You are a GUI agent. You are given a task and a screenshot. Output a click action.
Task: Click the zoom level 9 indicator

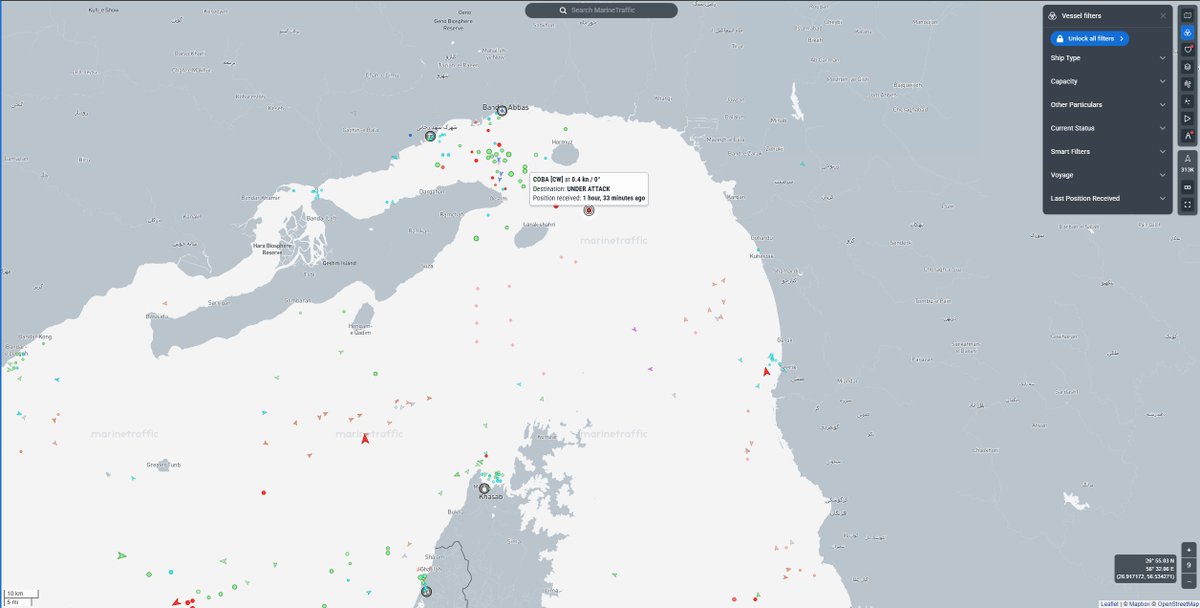pyautogui.click(x=1188, y=564)
